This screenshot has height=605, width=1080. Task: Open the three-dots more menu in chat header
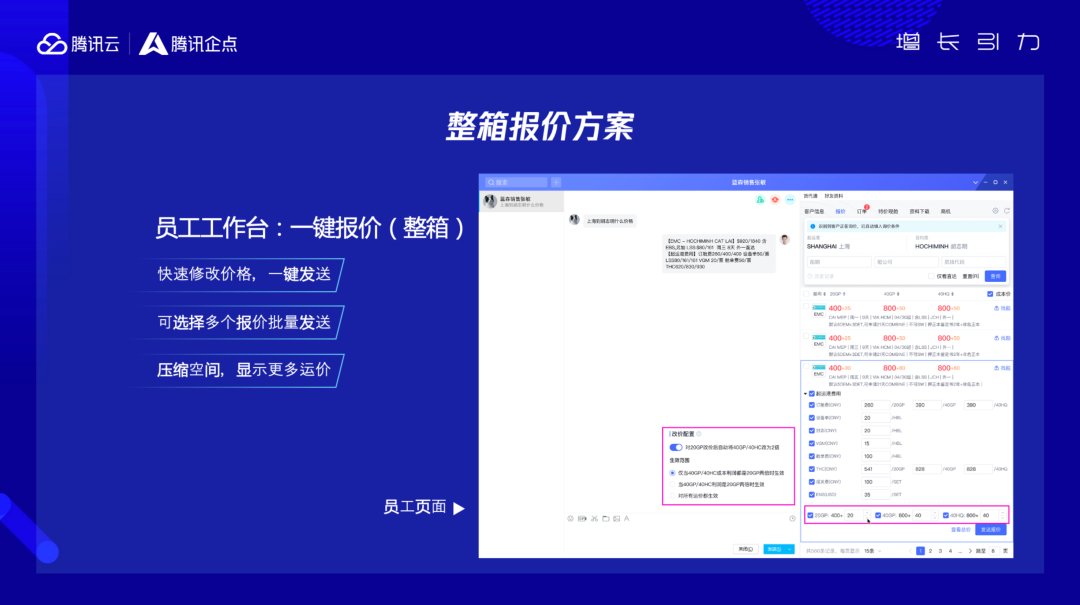point(790,200)
